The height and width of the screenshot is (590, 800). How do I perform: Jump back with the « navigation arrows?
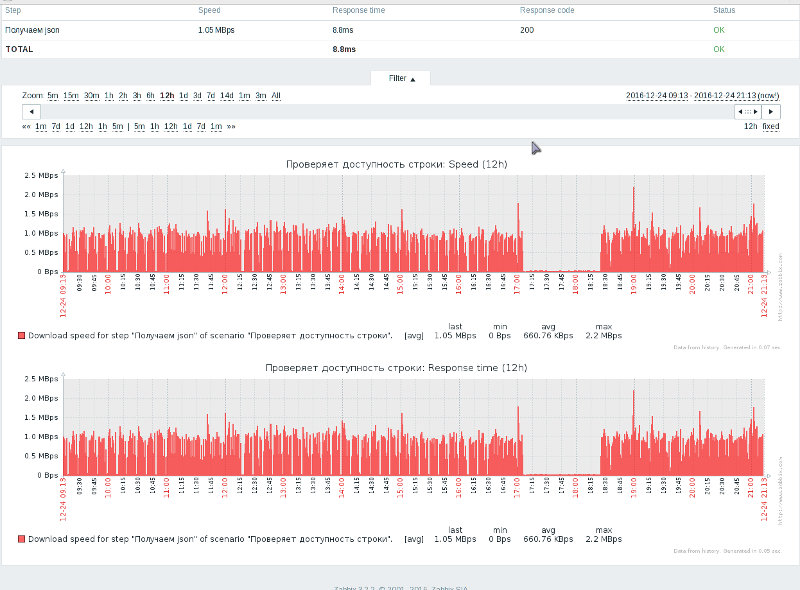pos(26,127)
